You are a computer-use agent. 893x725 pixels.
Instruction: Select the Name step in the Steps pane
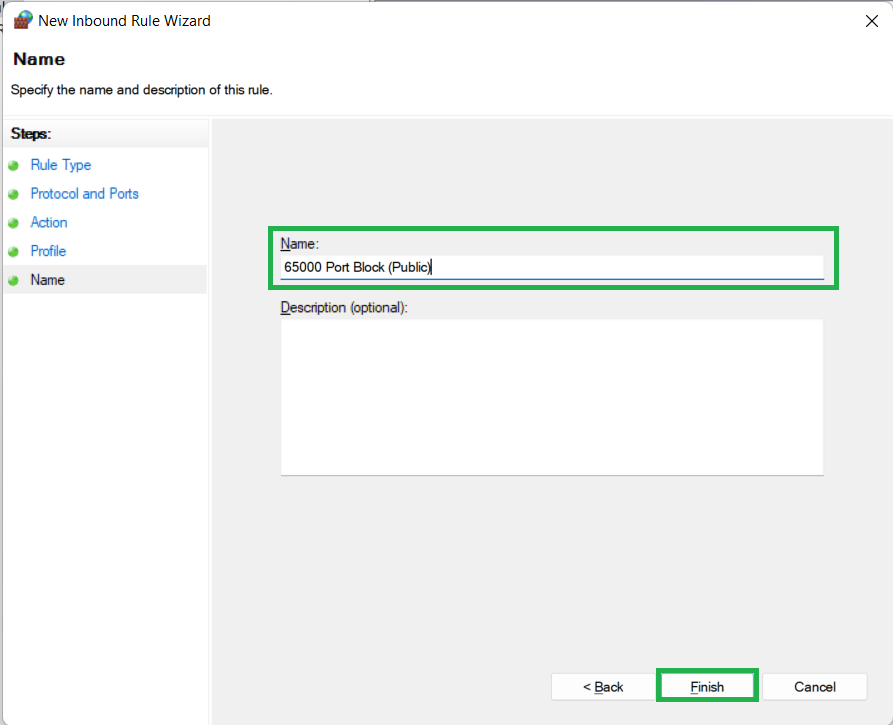[x=47, y=280]
